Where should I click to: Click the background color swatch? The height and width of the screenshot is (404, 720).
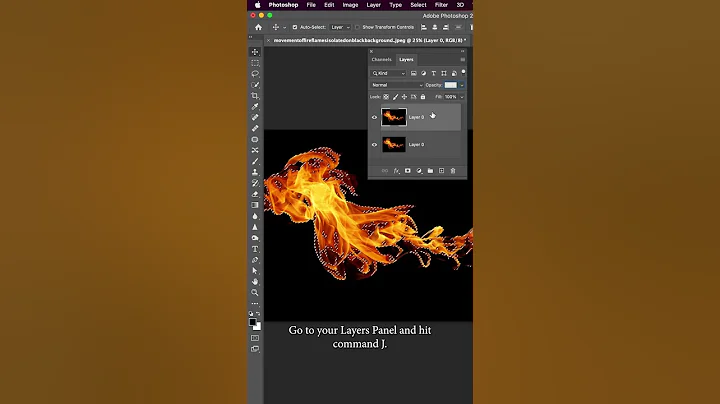pos(257,326)
